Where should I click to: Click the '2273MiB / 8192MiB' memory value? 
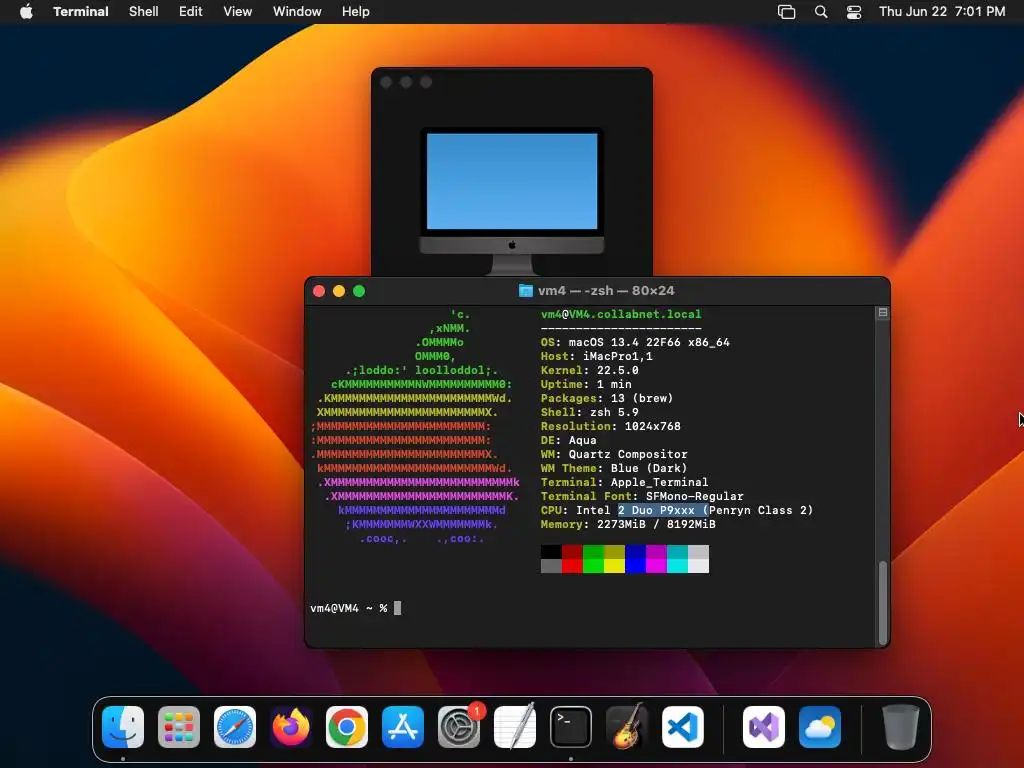656,524
